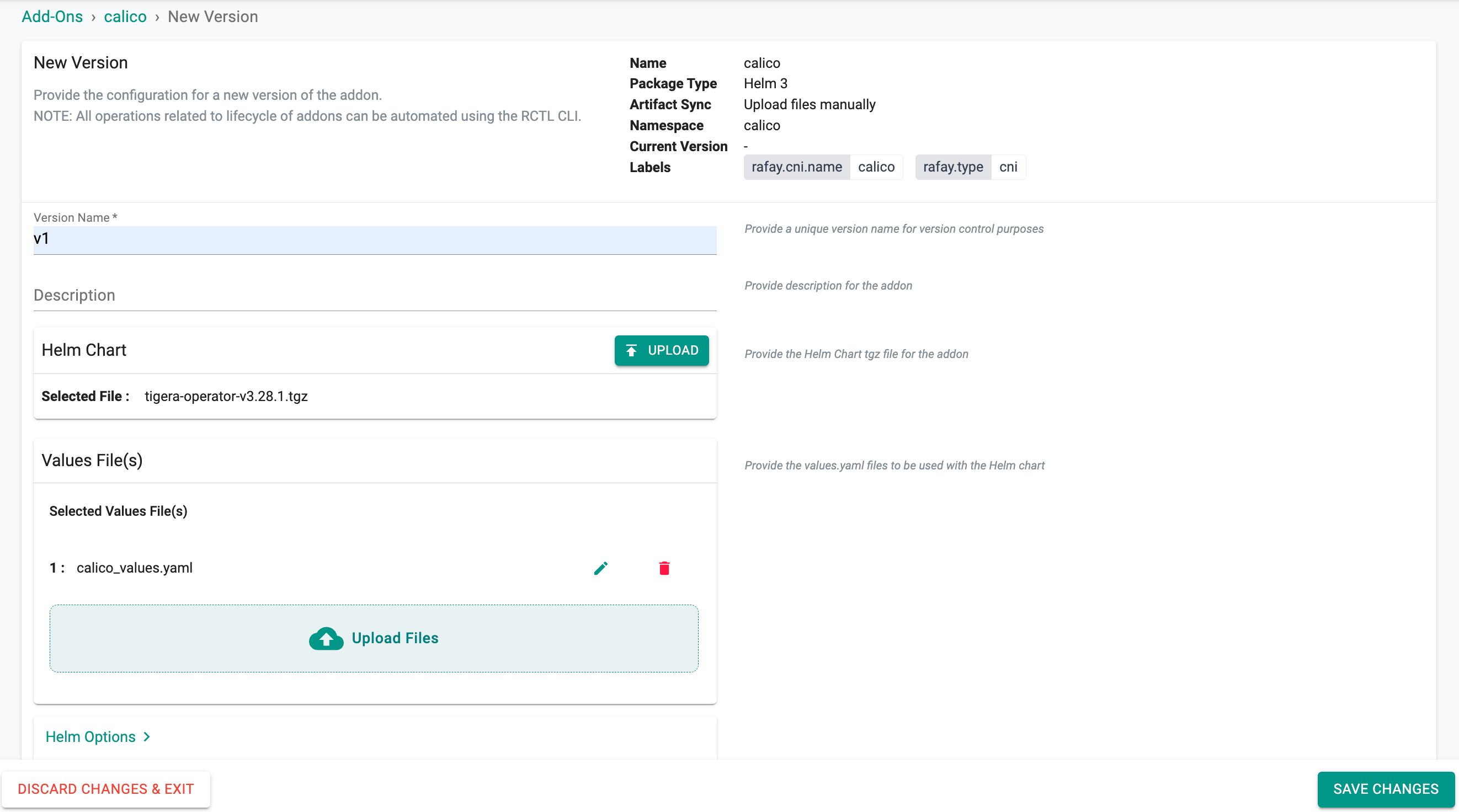Go to Add-Ons breadcrumb
The width and height of the screenshot is (1459, 812).
click(52, 17)
